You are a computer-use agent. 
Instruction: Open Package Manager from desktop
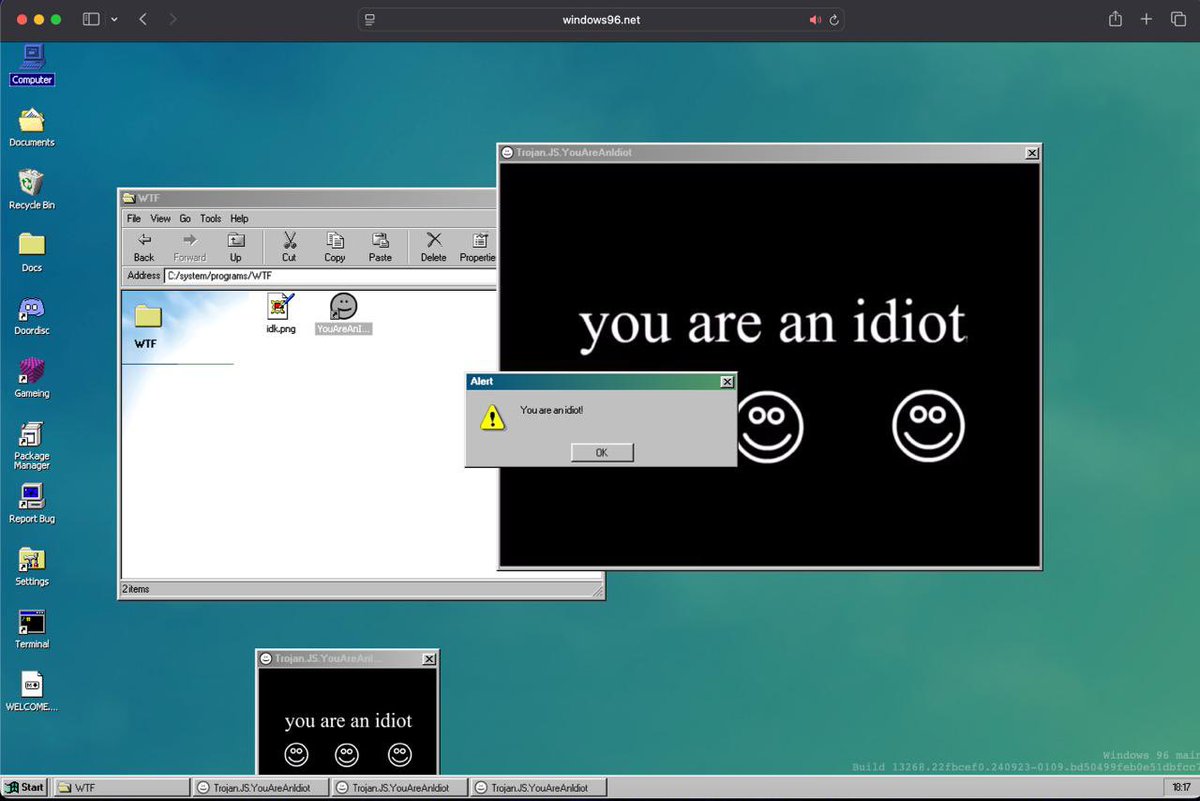(x=32, y=446)
